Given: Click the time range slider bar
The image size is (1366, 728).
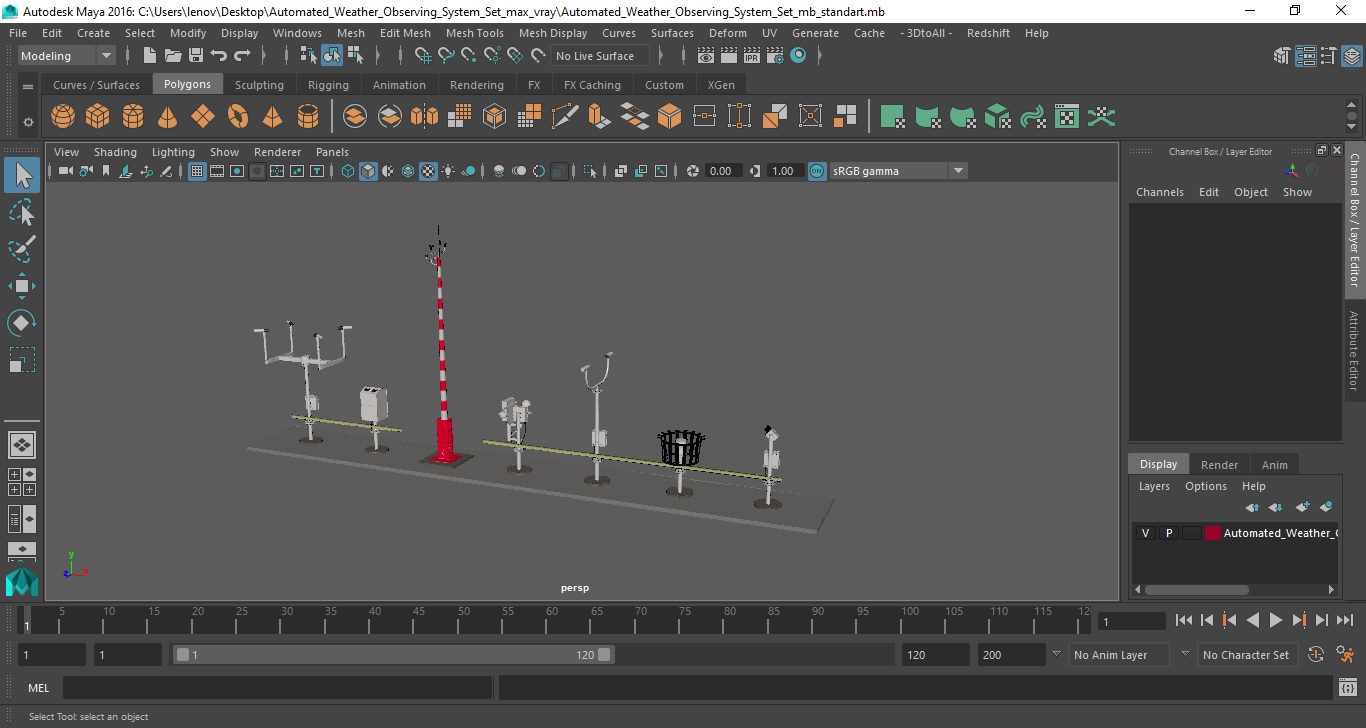Looking at the screenshot, I should click(393, 655).
